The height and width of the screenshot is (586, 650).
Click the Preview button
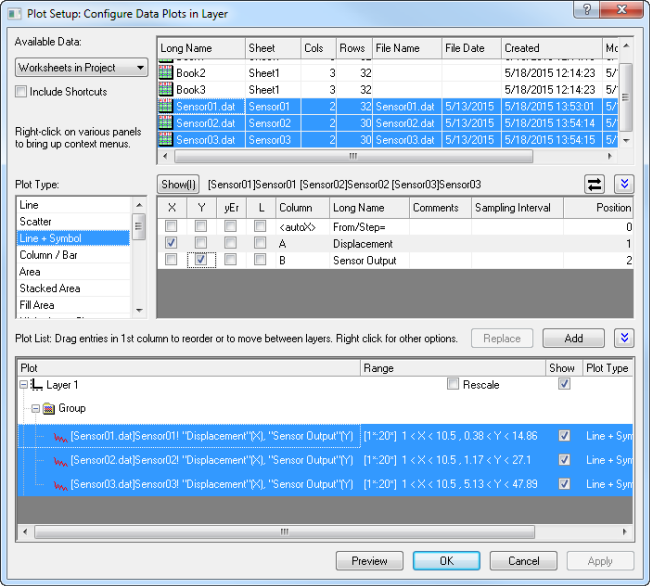pyautogui.click(x=369, y=561)
